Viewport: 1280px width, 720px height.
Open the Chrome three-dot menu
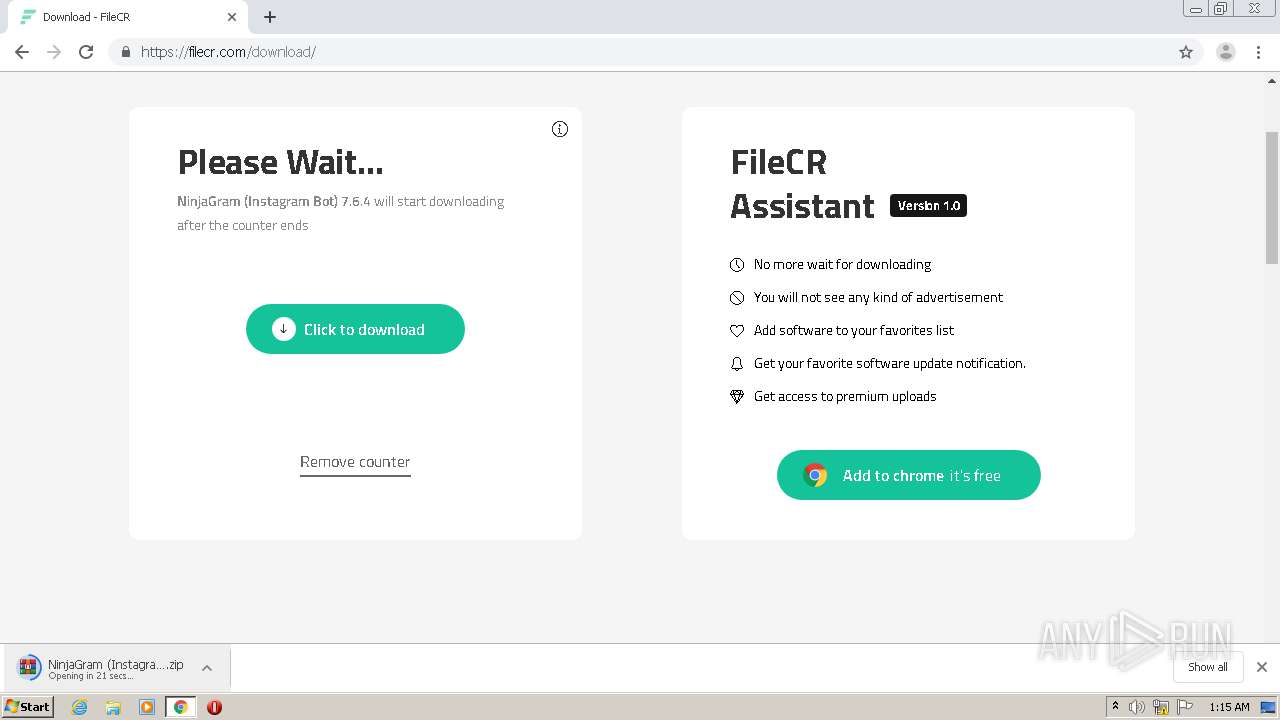pos(1260,52)
